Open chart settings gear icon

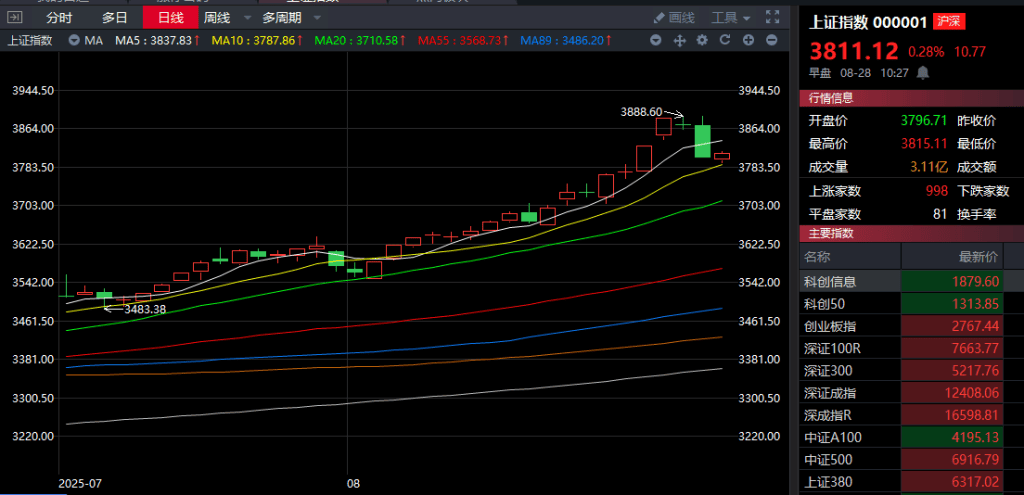(x=702, y=40)
